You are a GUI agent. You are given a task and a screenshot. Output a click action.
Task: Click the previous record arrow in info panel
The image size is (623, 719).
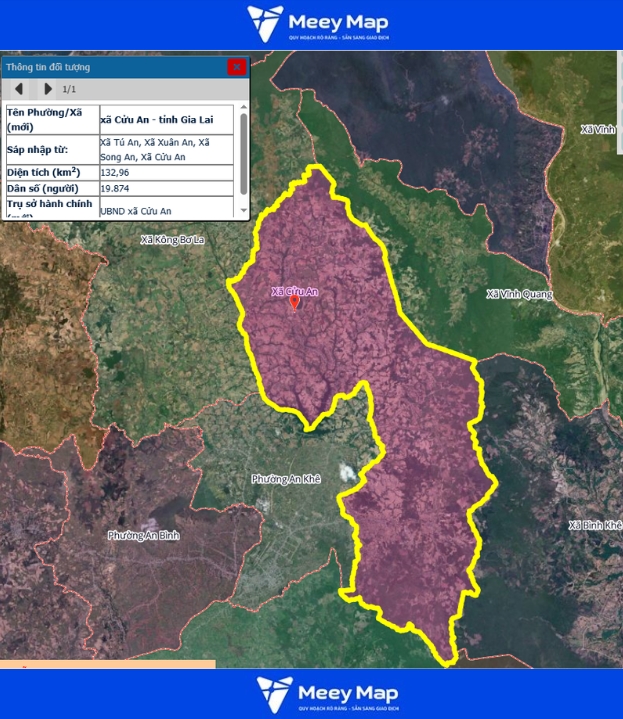click(x=18, y=89)
